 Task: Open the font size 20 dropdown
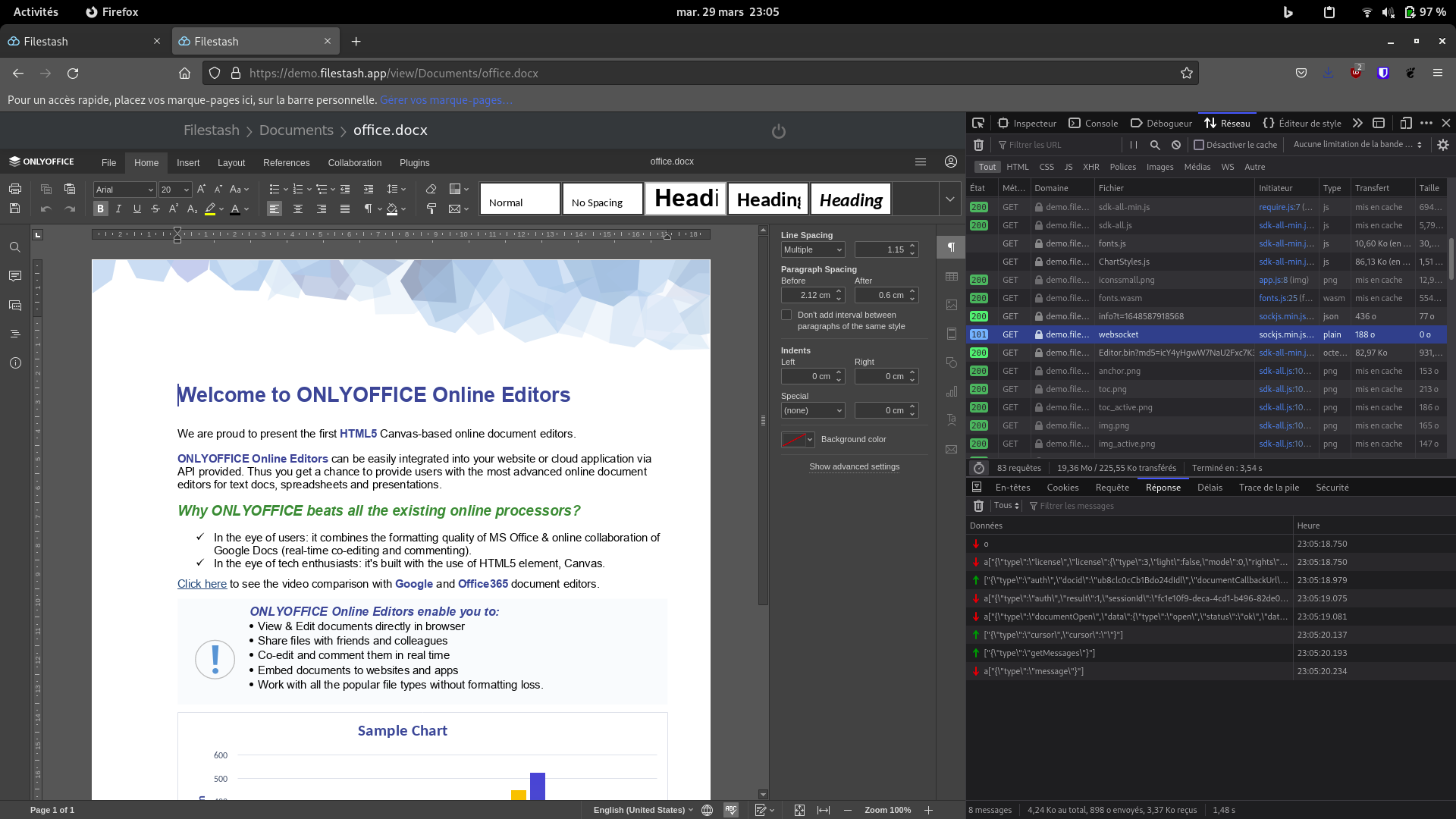click(186, 190)
